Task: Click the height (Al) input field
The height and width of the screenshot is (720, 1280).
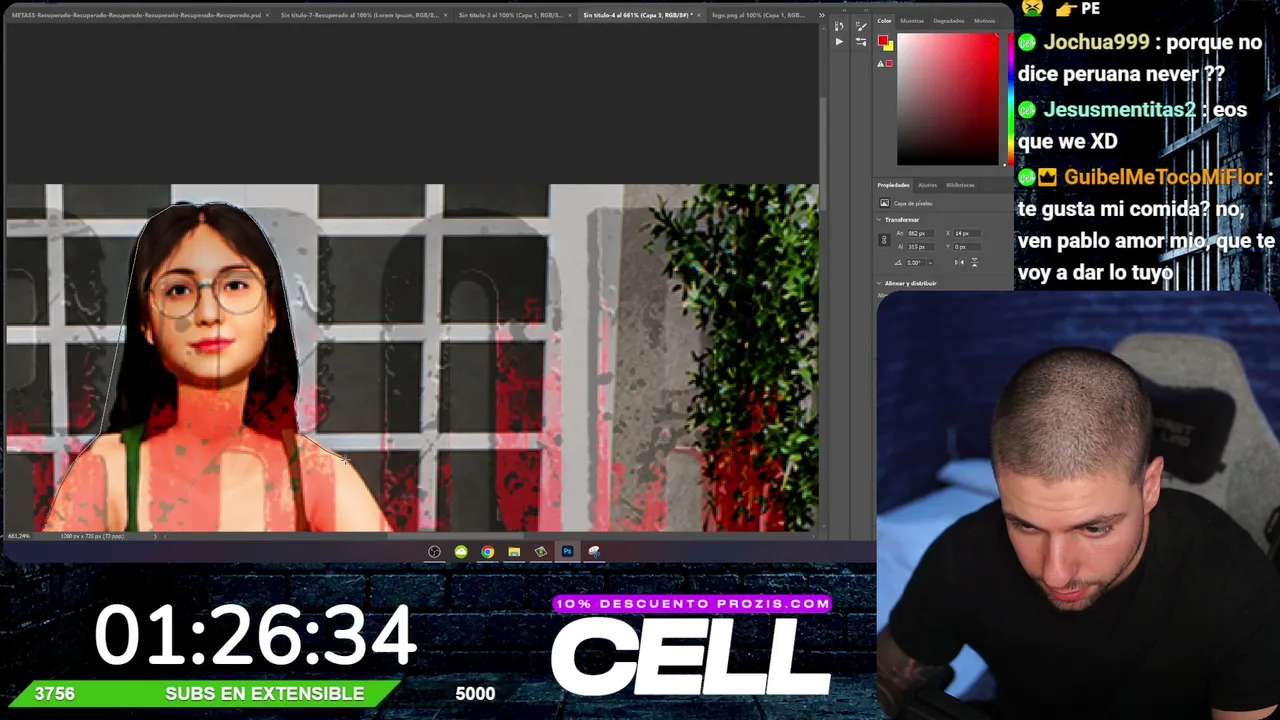Action: click(x=920, y=247)
